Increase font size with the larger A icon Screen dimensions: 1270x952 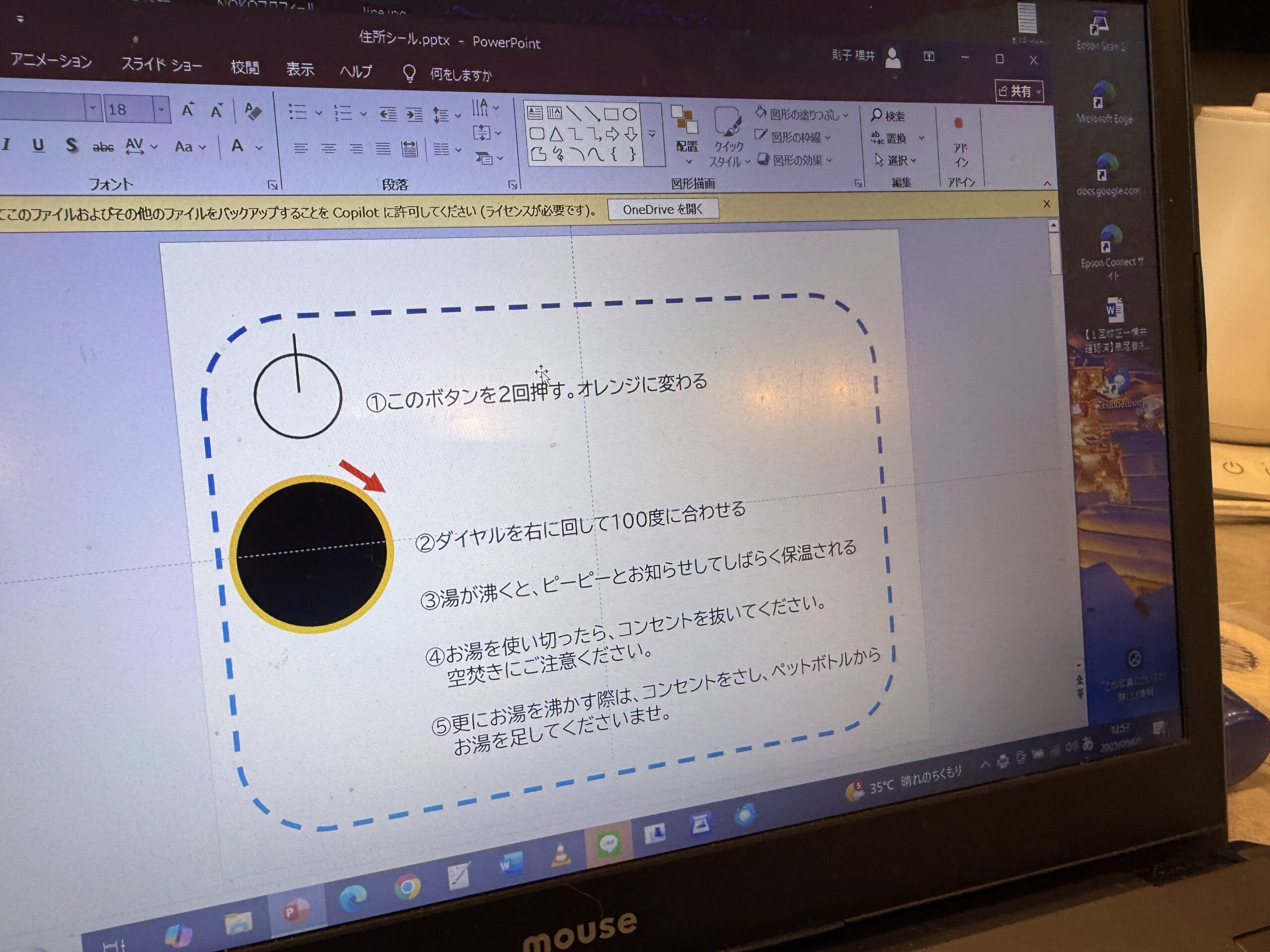pyautogui.click(x=187, y=110)
